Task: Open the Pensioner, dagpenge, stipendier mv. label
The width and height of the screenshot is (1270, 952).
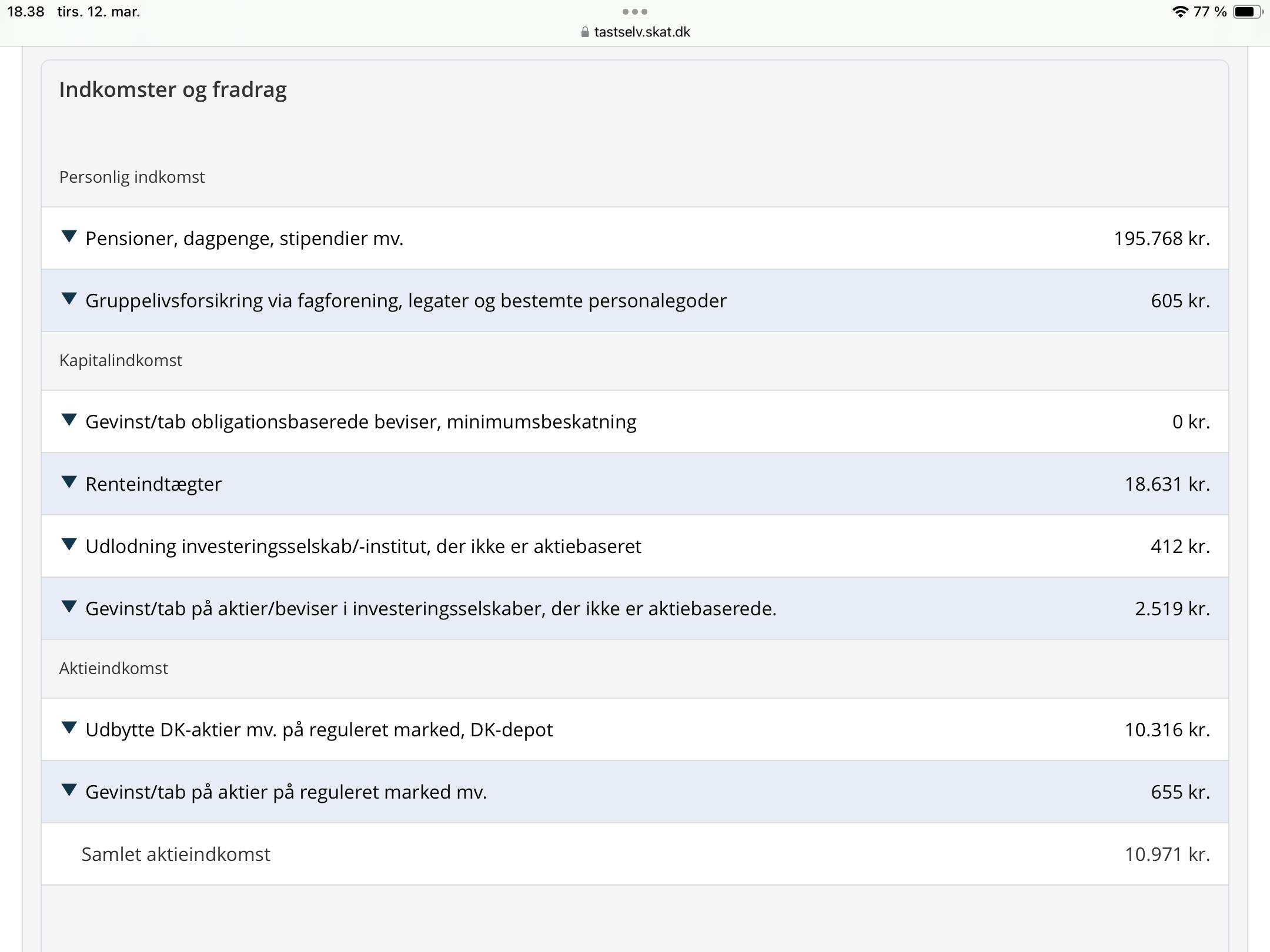Action: (244, 239)
